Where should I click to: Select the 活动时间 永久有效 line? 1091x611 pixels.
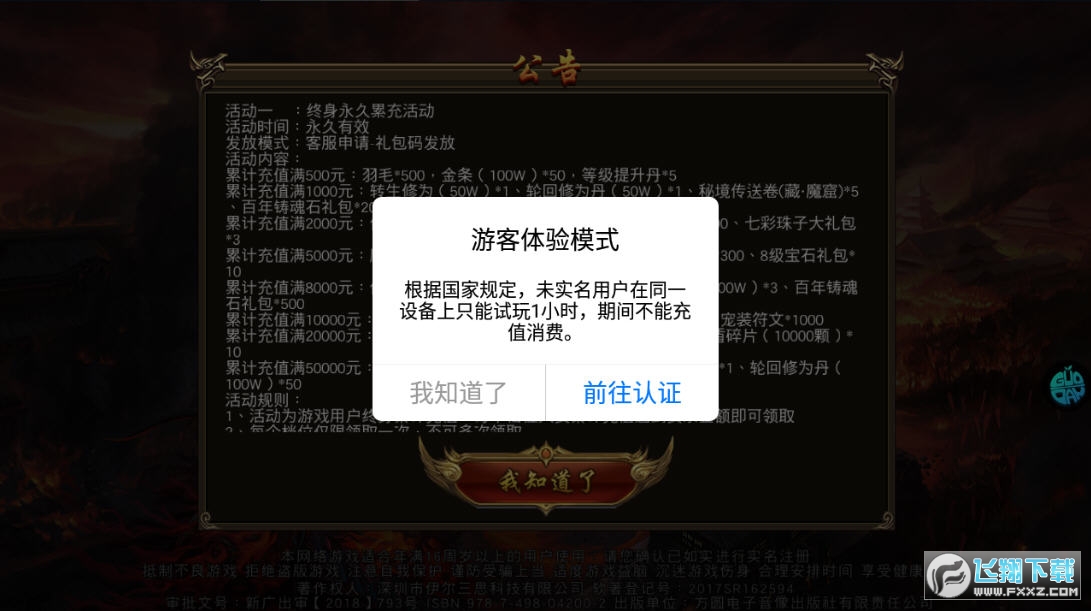tap(297, 127)
